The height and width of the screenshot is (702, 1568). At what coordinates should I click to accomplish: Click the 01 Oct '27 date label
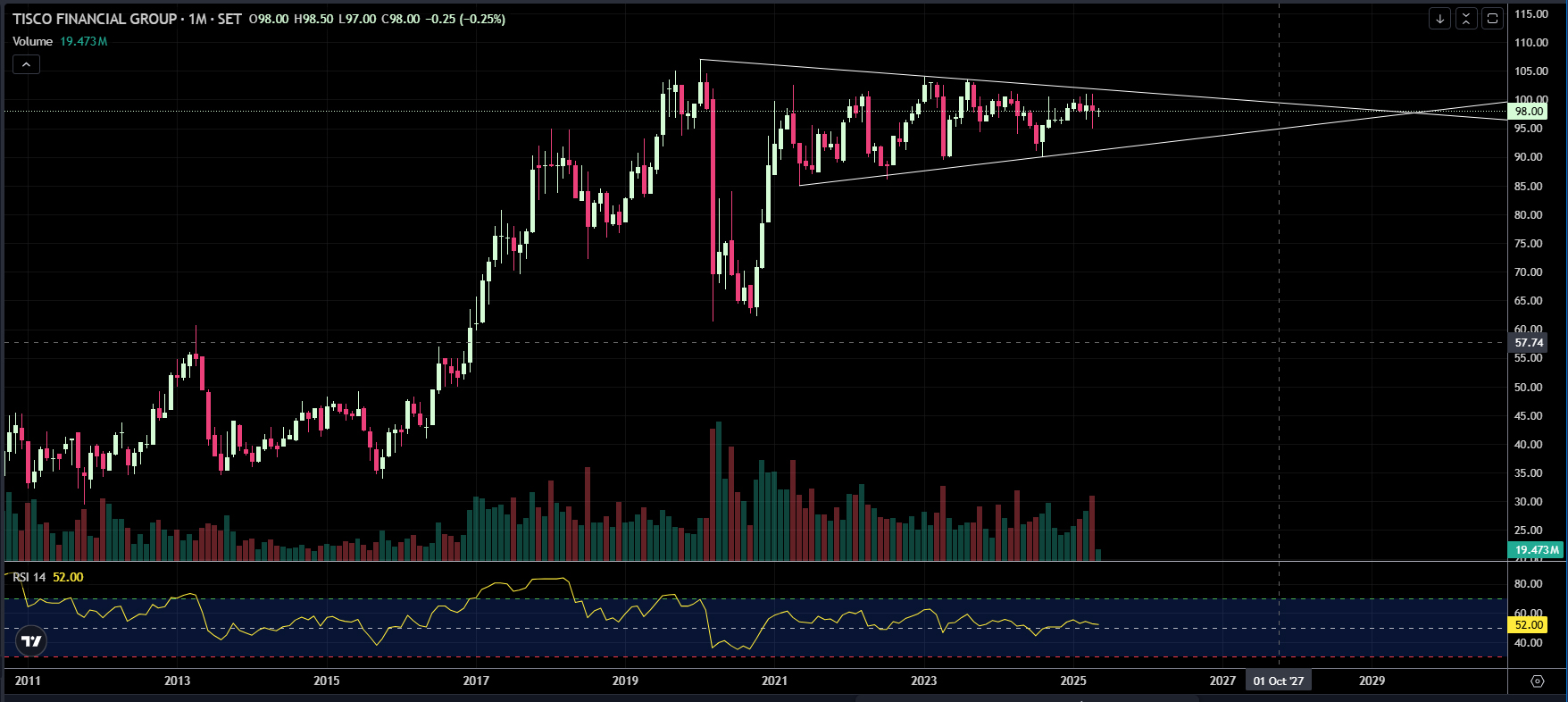[1279, 681]
